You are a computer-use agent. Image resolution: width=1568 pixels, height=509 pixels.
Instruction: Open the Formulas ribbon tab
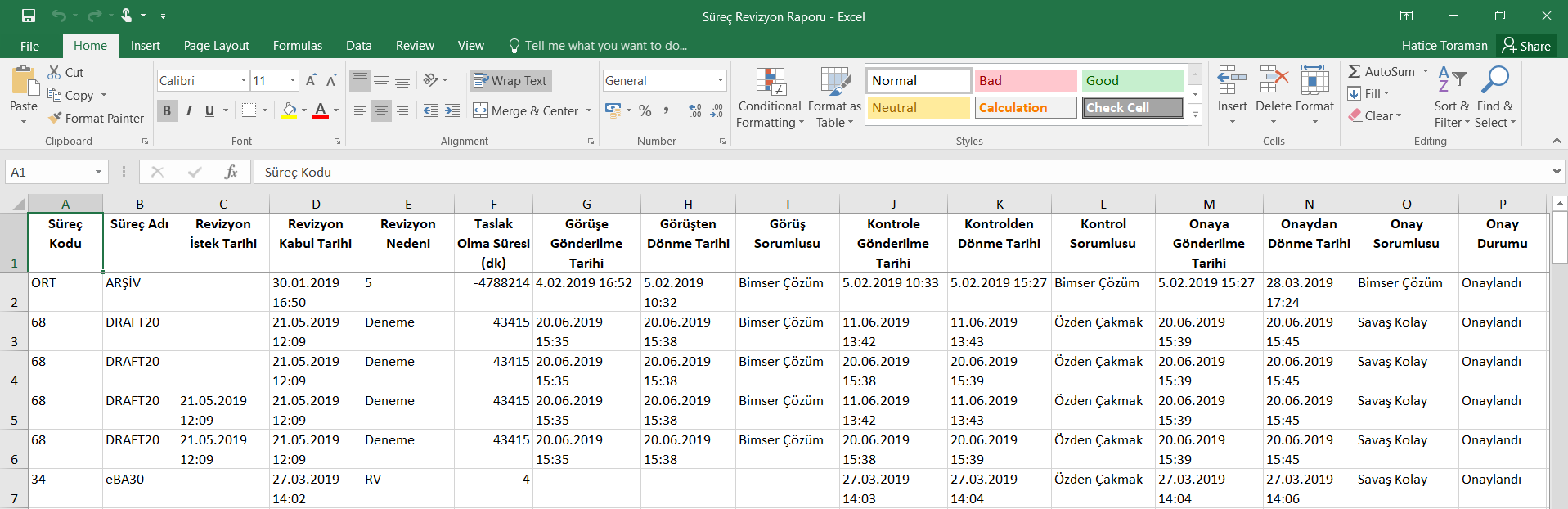coord(297,46)
